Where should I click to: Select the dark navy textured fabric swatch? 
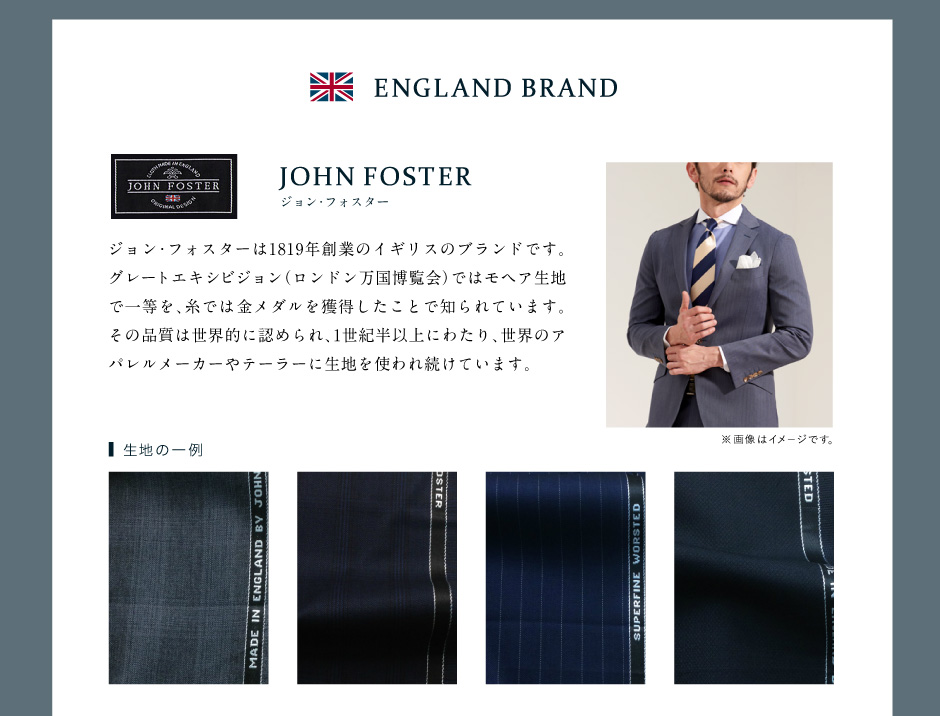[x=754, y=577]
